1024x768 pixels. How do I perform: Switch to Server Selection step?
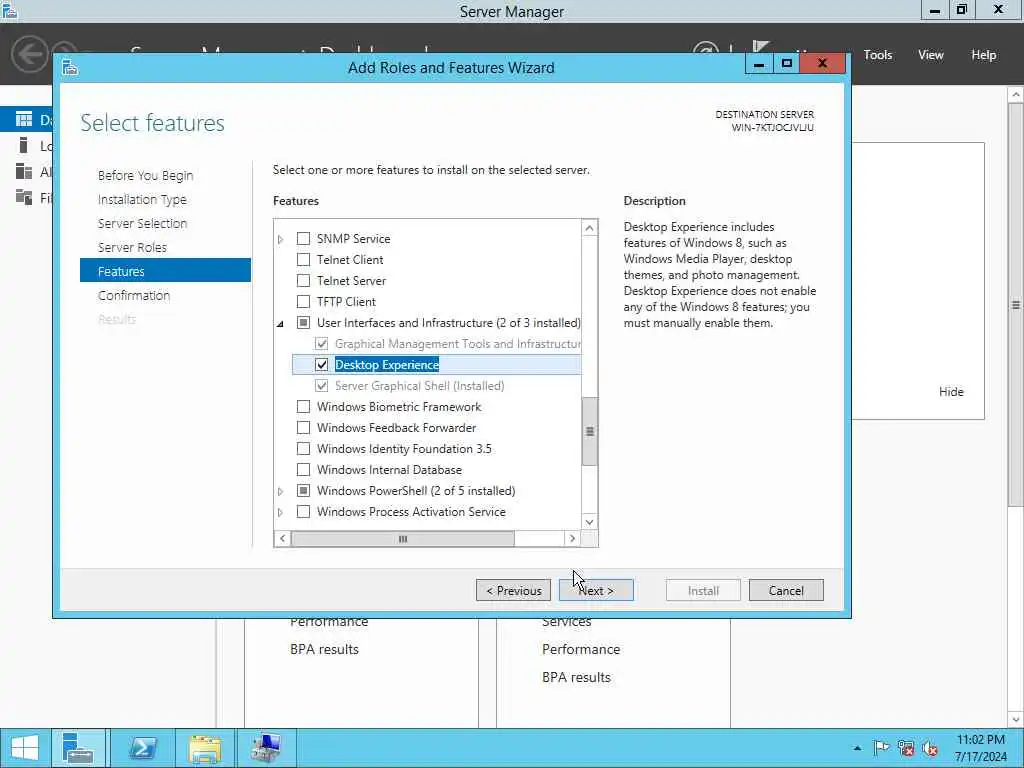142,223
